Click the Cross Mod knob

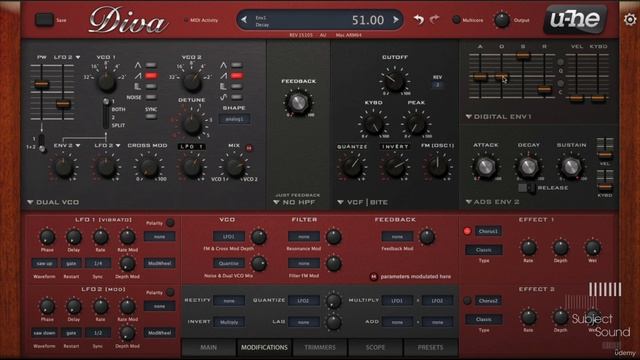click(x=149, y=167)
